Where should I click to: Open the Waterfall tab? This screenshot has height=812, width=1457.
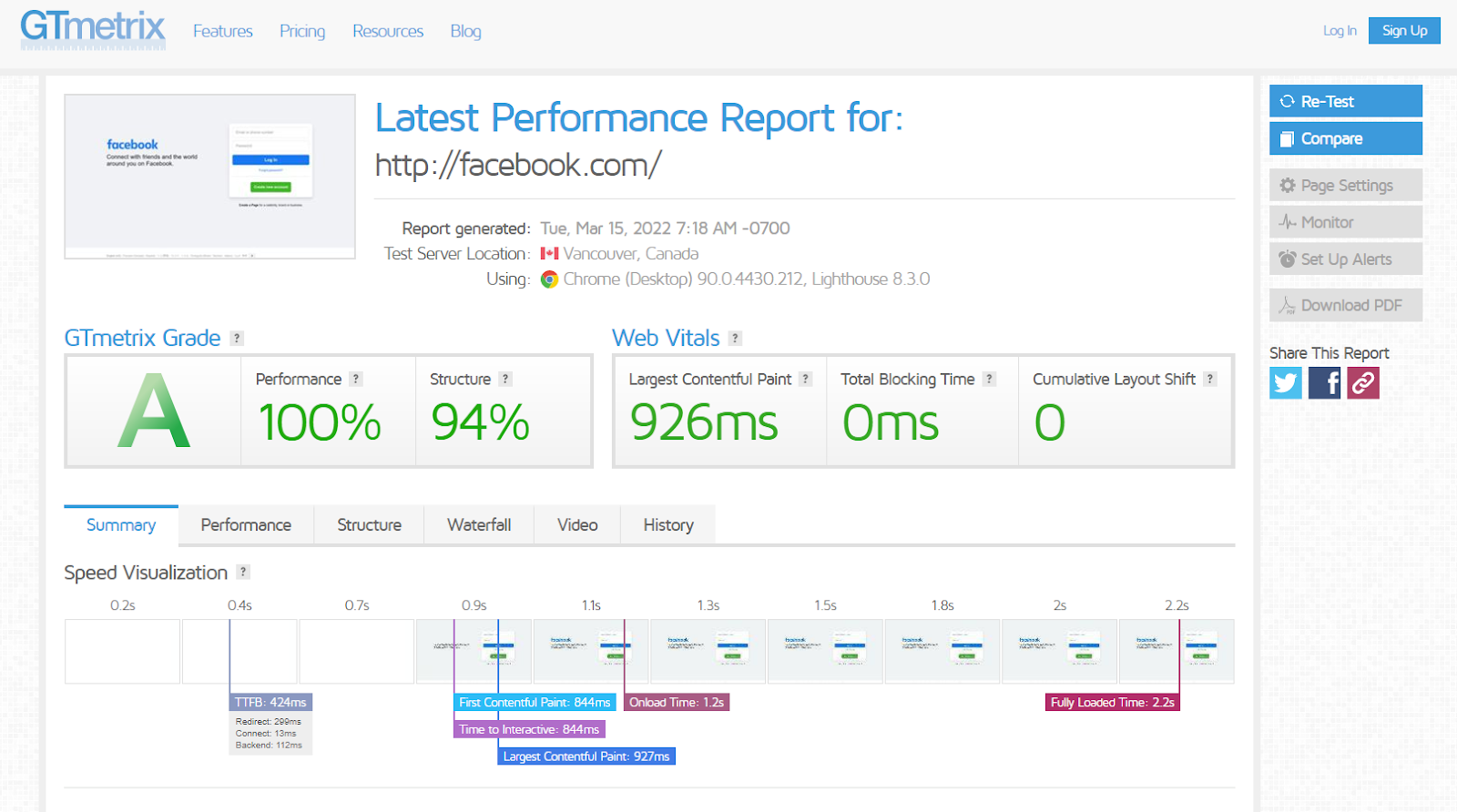tap(479, 525)
